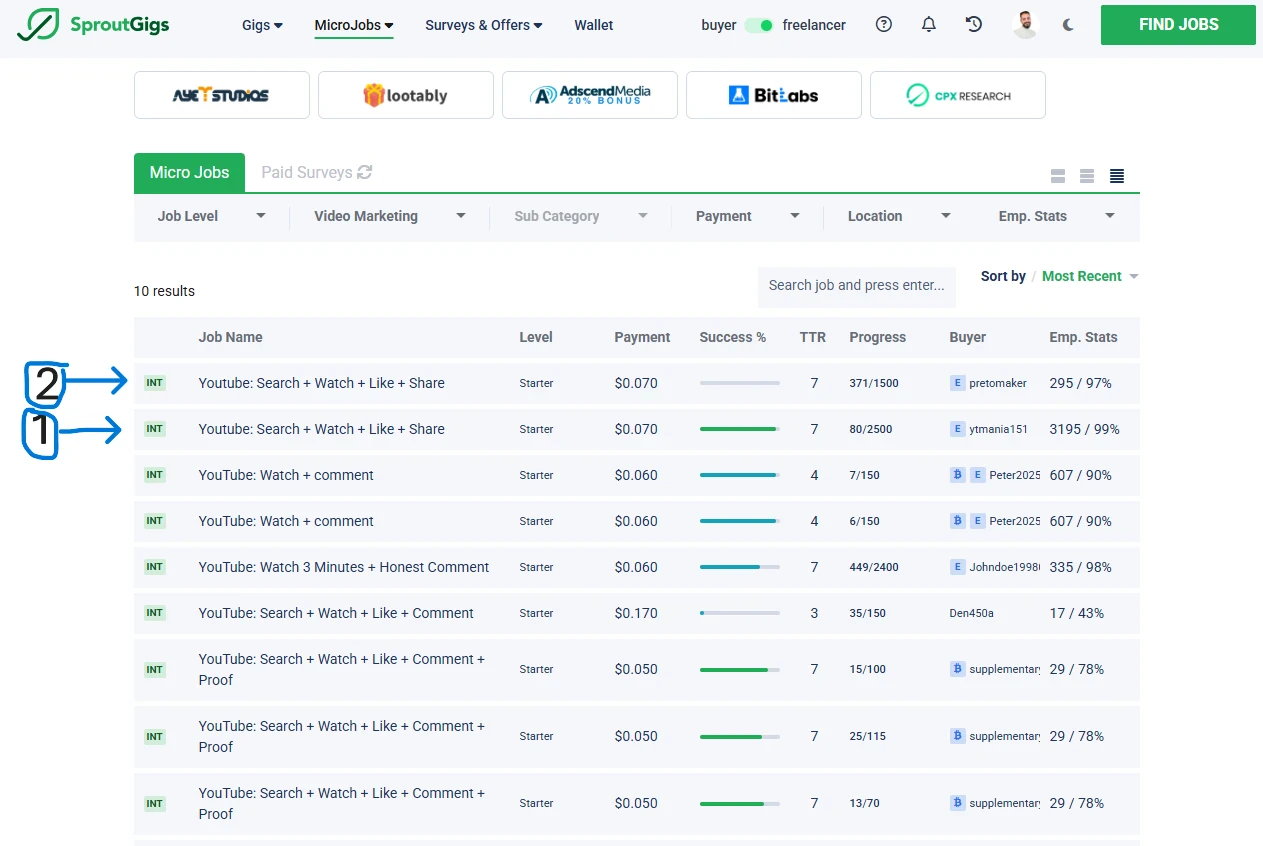Open the notifications bell
The height and width of the screenshot is (846, 1263).
(x=929, y=25)
